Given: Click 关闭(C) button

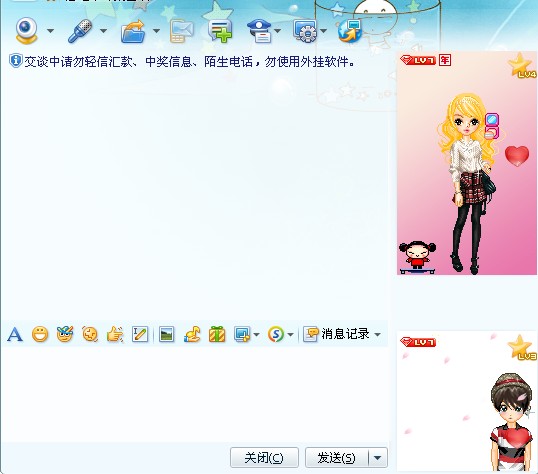Looking at the screenshot, I should point(264,458).
